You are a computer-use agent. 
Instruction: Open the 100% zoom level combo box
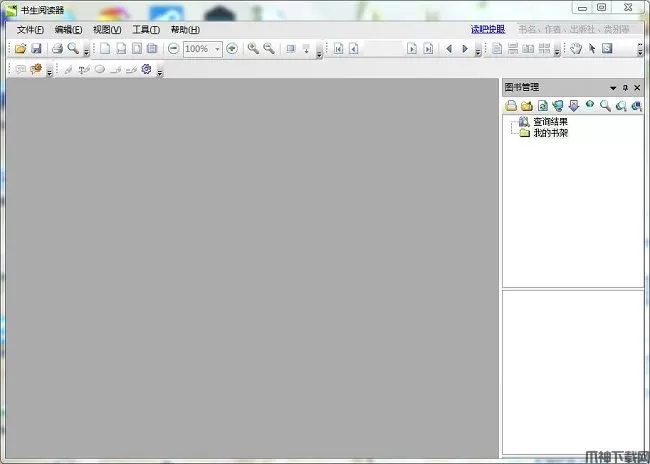[203, 49]
